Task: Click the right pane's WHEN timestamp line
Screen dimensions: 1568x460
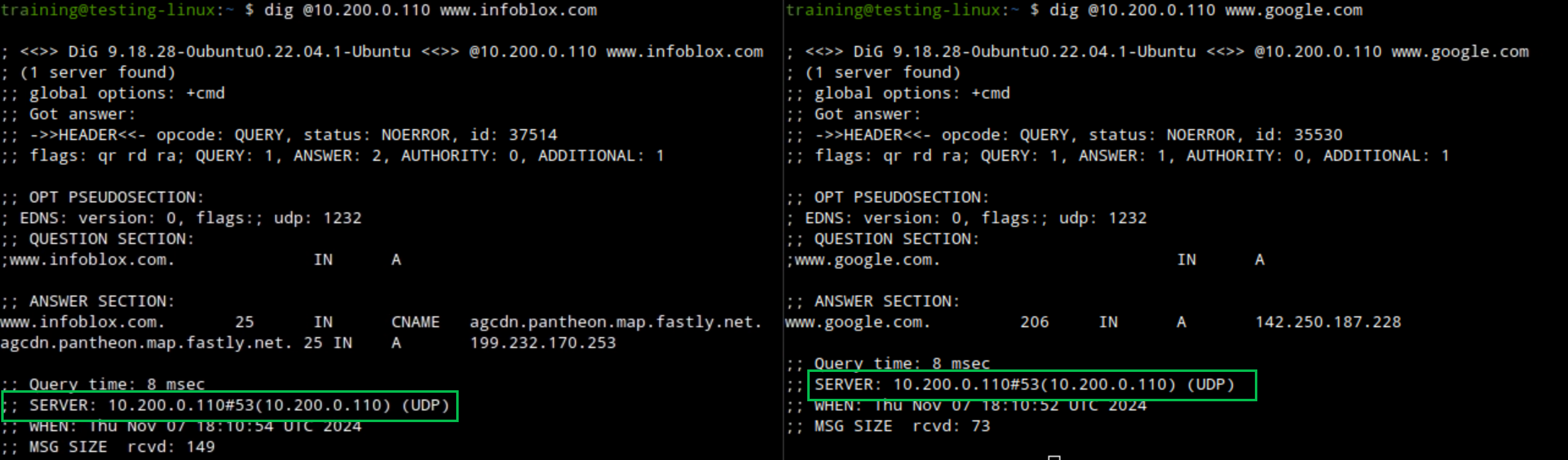Action: point(980,406)
